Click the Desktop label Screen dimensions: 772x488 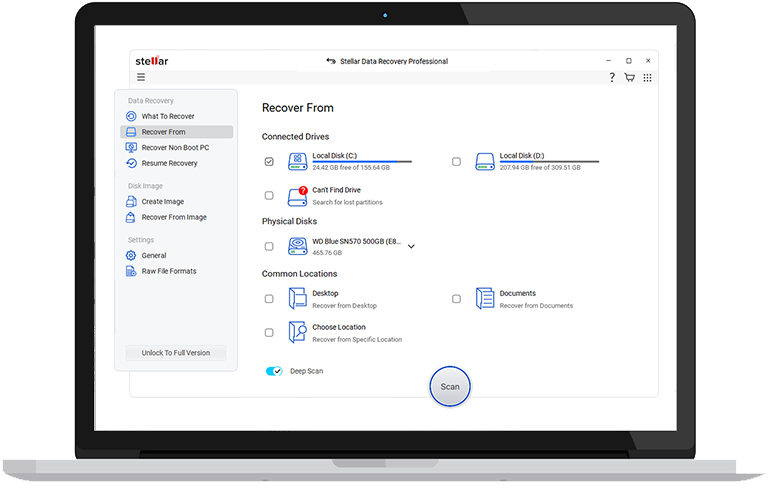point(325,293)
